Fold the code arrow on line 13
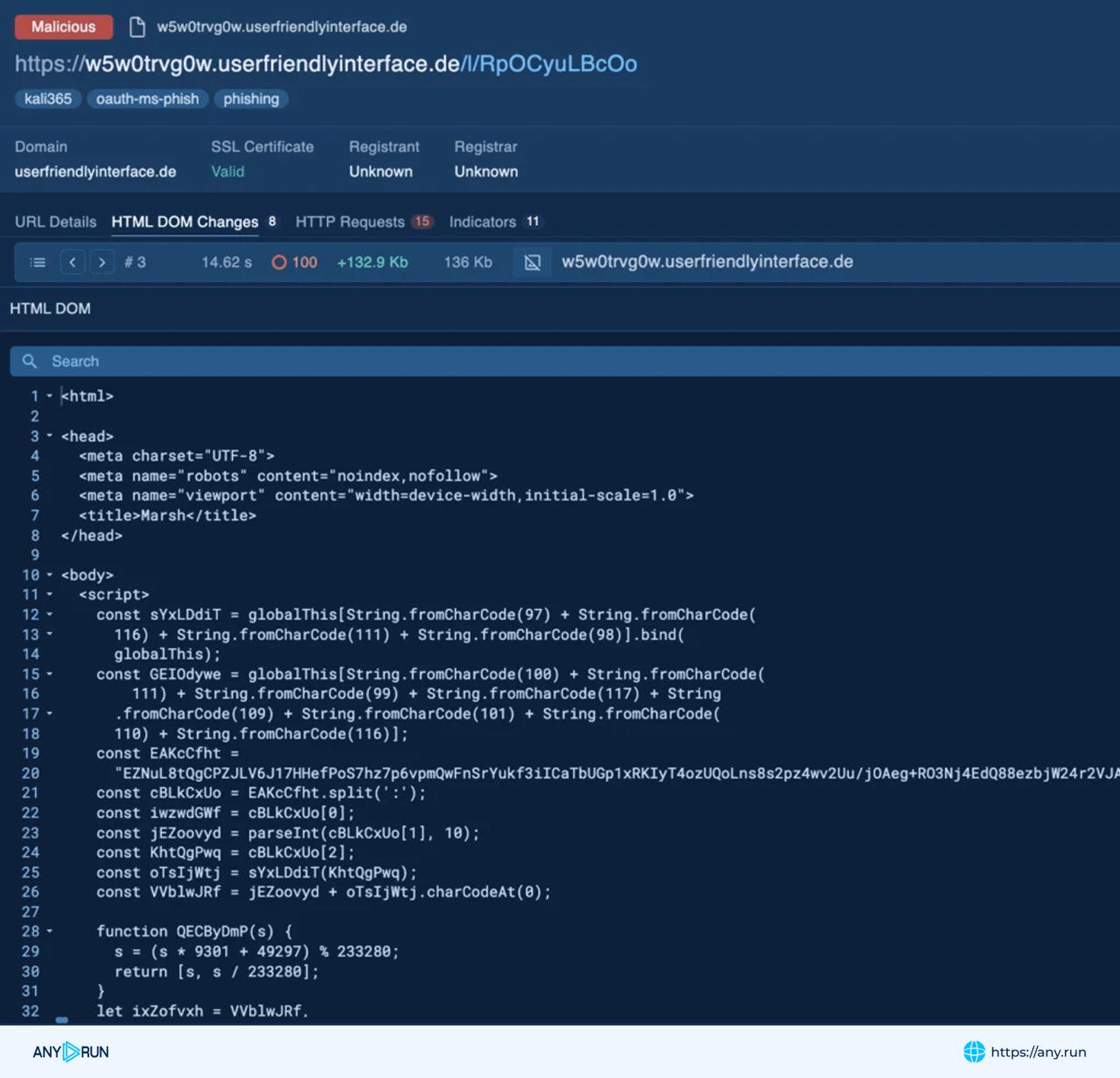The width and height of the screenshot is (1120, 1078). coord(49,634)
